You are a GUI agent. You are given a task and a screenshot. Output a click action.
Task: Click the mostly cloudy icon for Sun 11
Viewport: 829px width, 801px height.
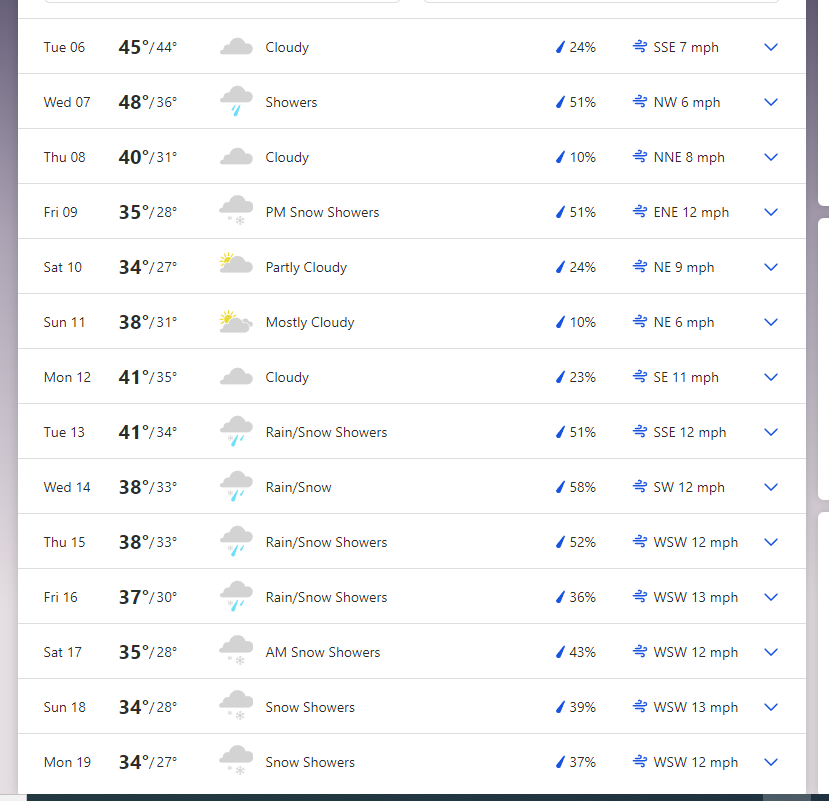(x=236, y=321)
